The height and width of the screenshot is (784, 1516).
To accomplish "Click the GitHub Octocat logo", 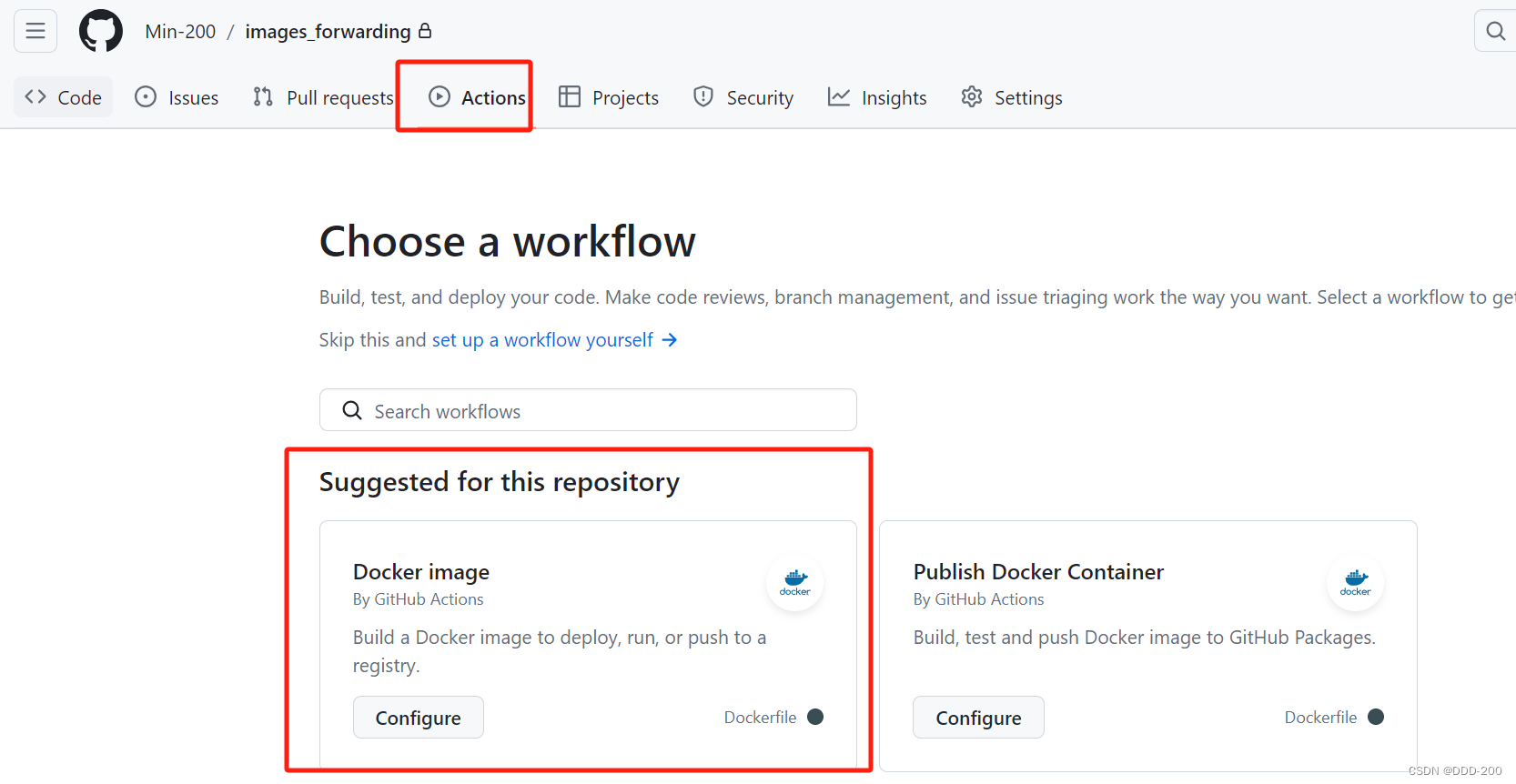I will (101, 31).
